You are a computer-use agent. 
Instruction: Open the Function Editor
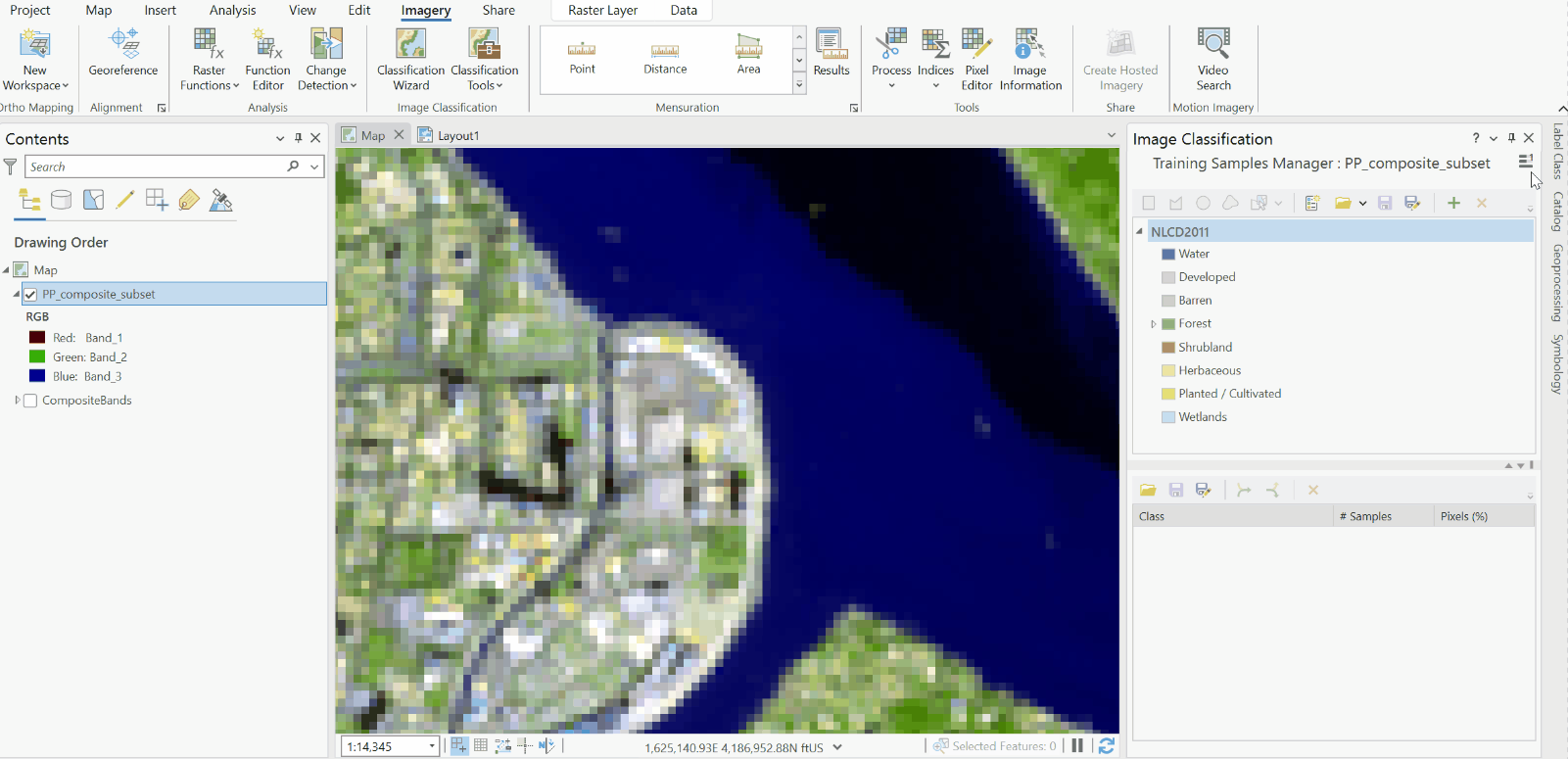(267, 60)
